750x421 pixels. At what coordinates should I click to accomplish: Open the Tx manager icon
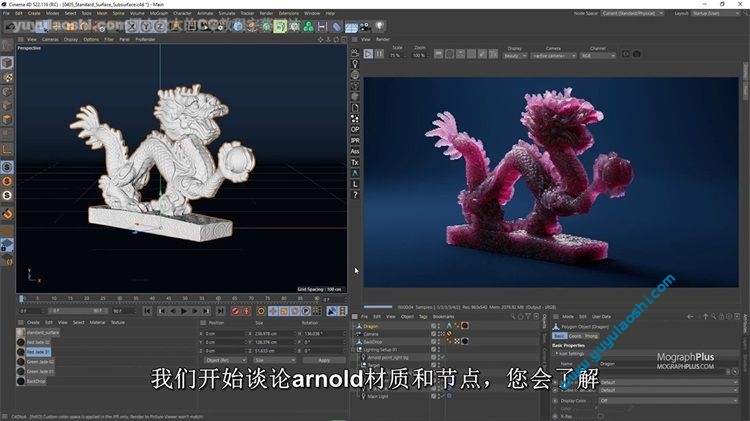pos(355,162)
